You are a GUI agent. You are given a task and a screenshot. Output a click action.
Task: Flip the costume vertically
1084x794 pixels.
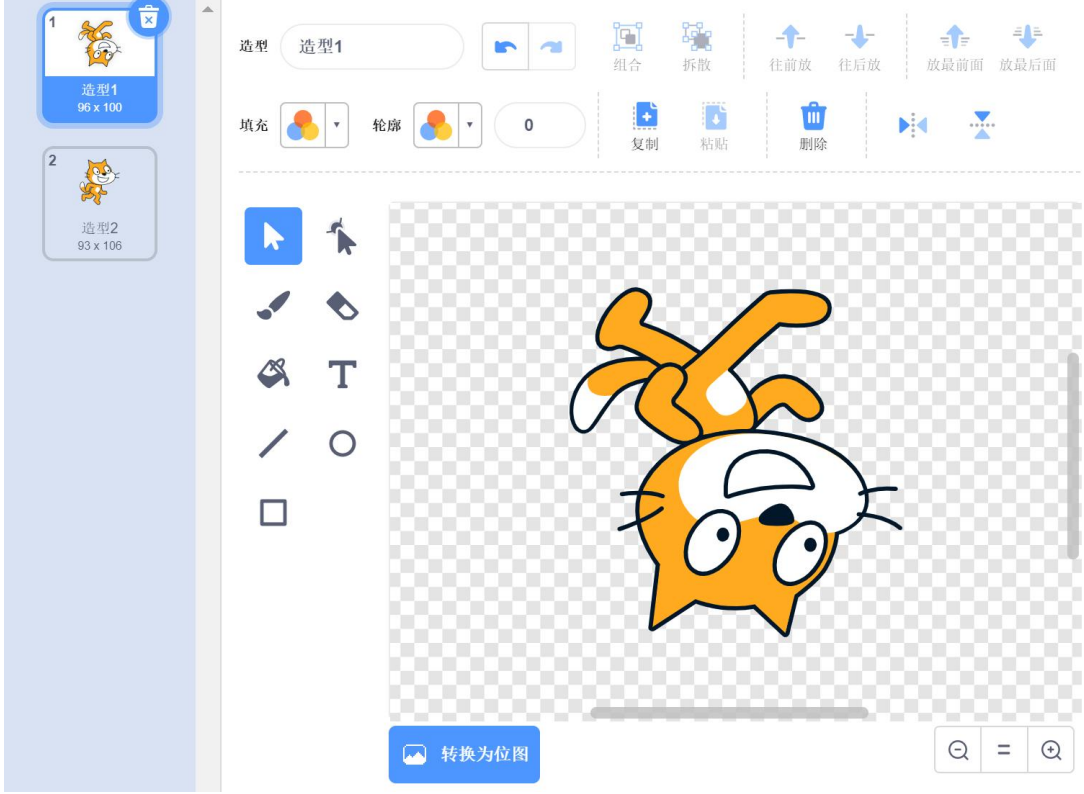982,125
